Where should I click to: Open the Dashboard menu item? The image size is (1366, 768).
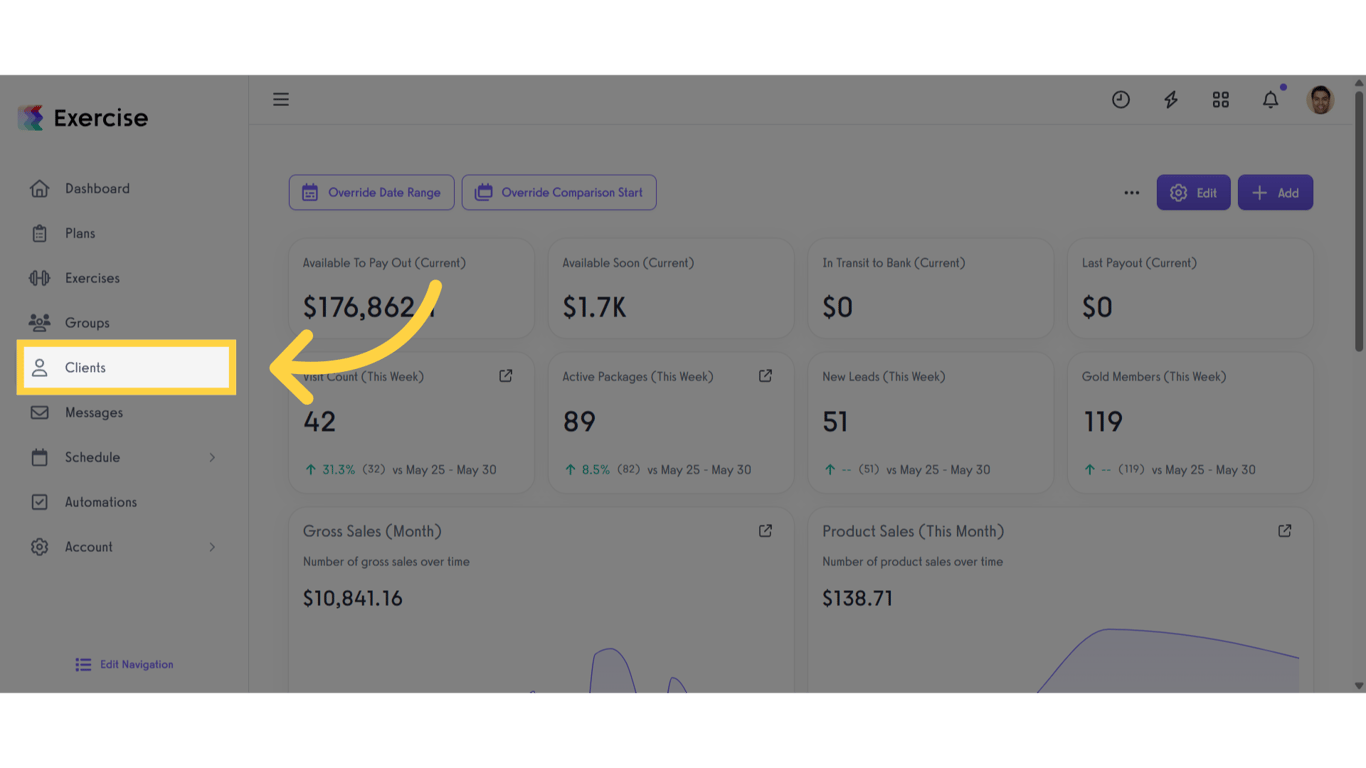pyautogui.click(x=97, y=188)
